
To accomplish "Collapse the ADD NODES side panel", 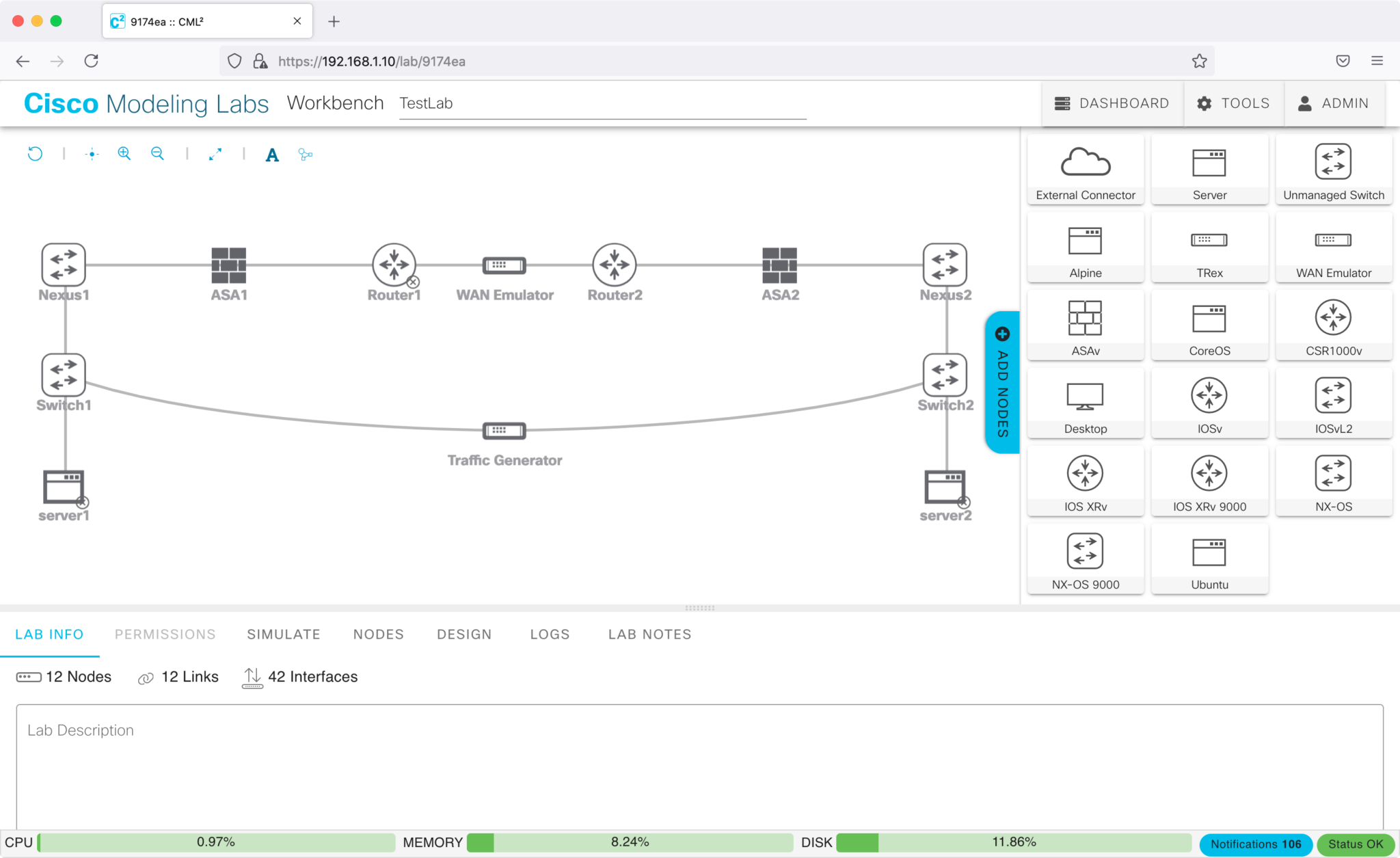I will pos(1002,382).
